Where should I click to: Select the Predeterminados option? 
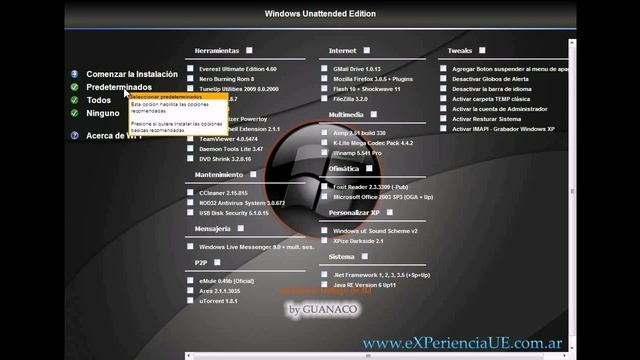pyautogui.click(x=119, y=87)
